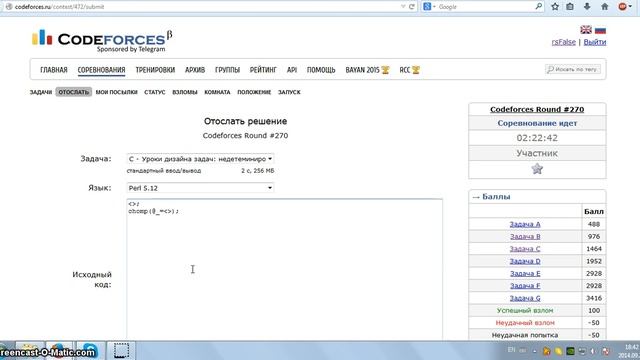Open the red add-on menu icon
The image size is (640, 360).
click(622, 7)
